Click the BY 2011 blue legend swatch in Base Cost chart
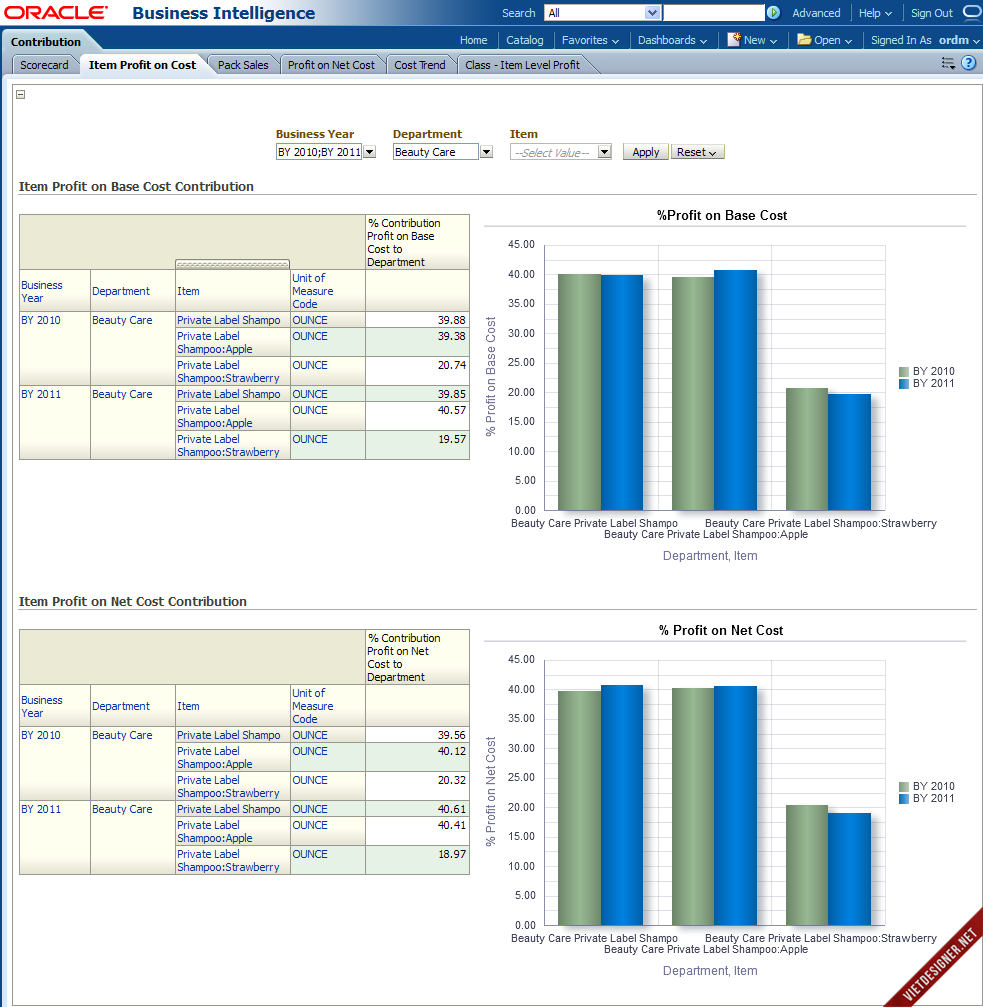The height and width of the screenshot is (1007, 983). (904, 384)
